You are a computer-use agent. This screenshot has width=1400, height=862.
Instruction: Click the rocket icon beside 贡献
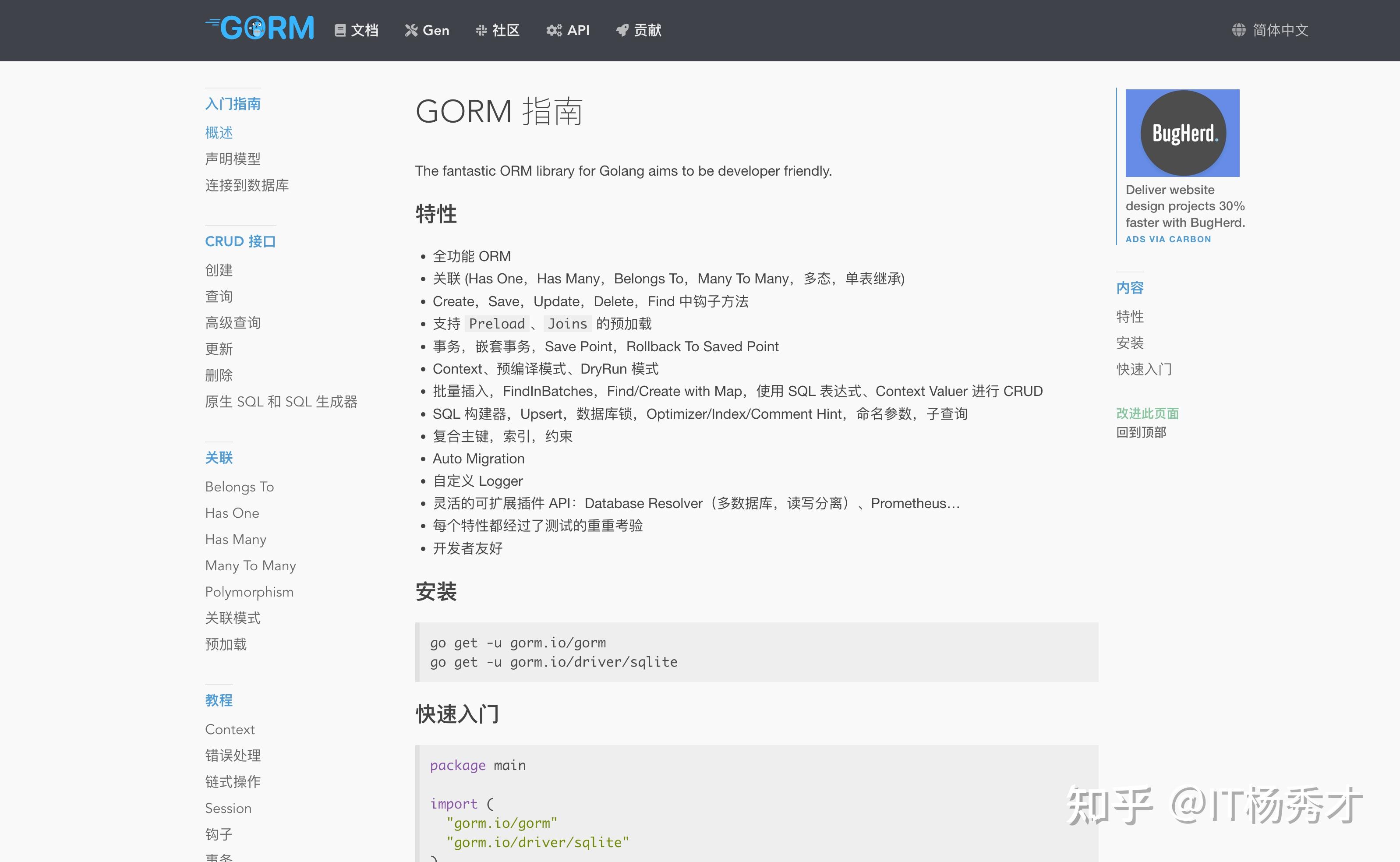(x=622, y=30)
